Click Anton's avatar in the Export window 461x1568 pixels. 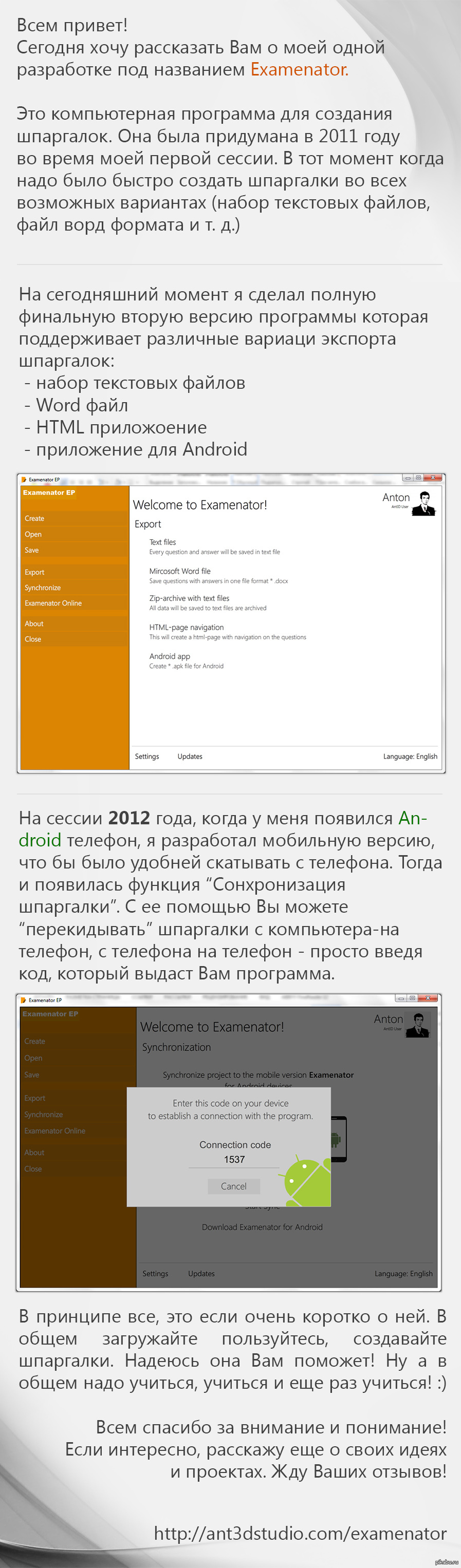click(423, 503)
